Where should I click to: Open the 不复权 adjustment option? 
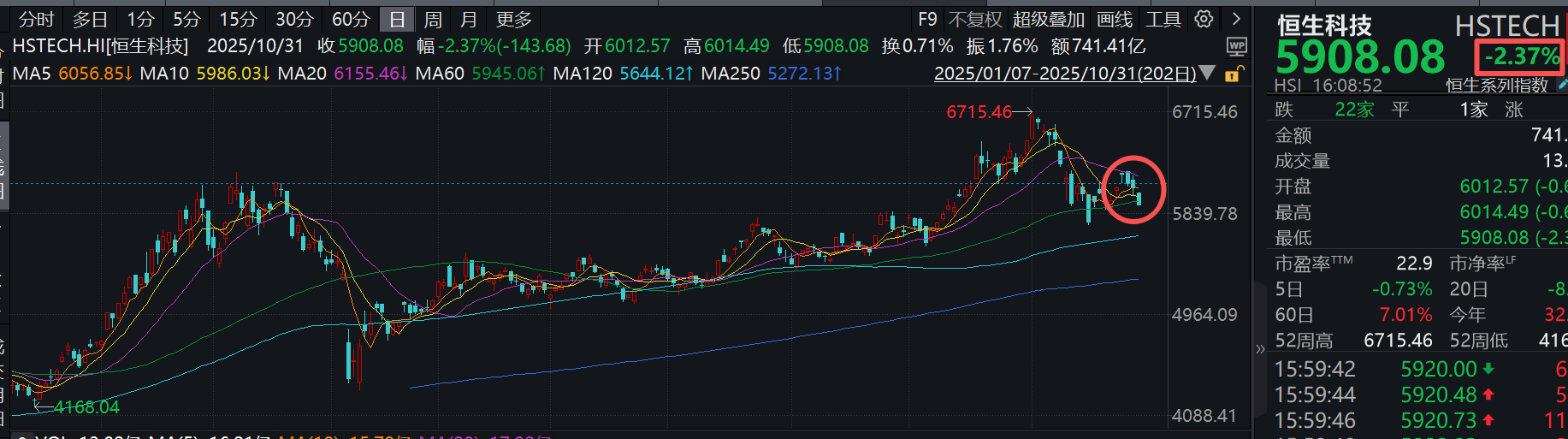(975, 19)
